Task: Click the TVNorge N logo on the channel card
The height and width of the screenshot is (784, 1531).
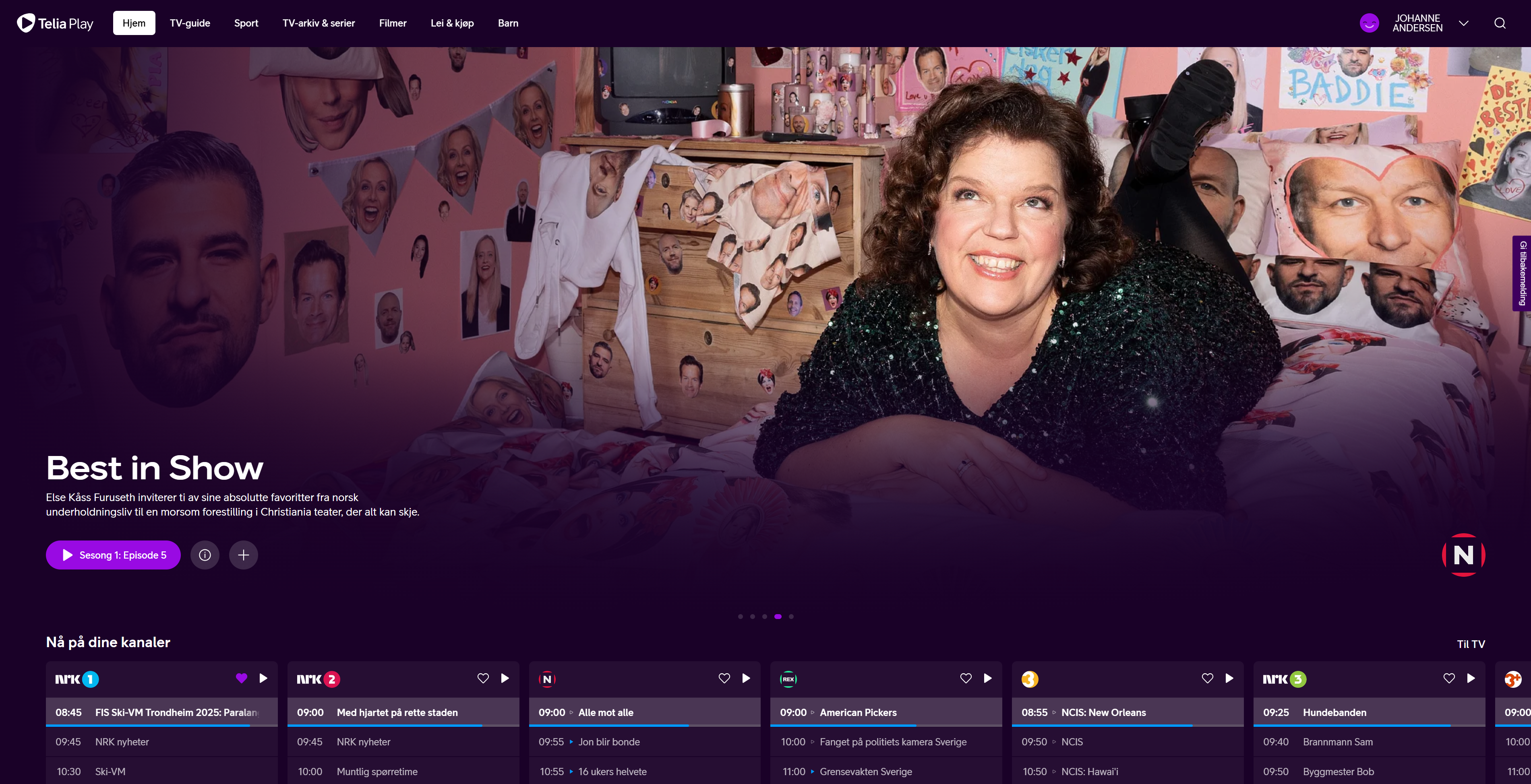Action: click(547, 679)
